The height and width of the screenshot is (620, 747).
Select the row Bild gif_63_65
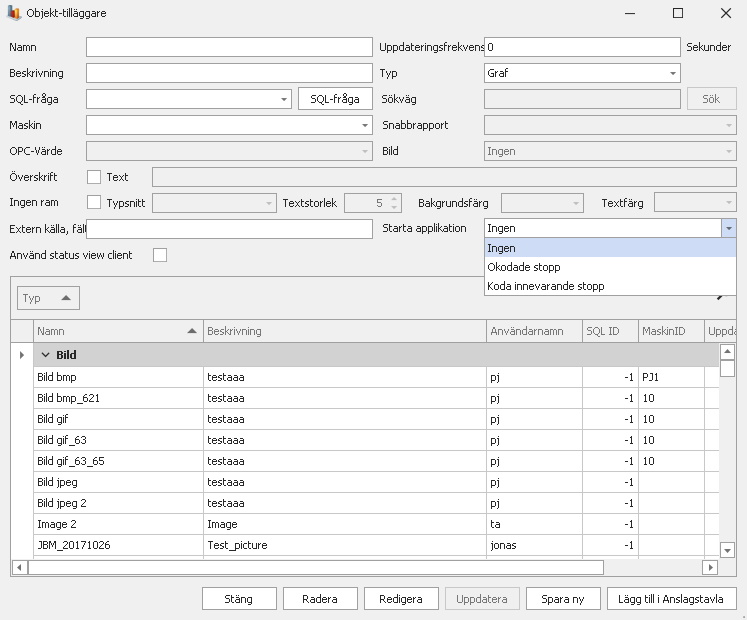coord(376,461)
